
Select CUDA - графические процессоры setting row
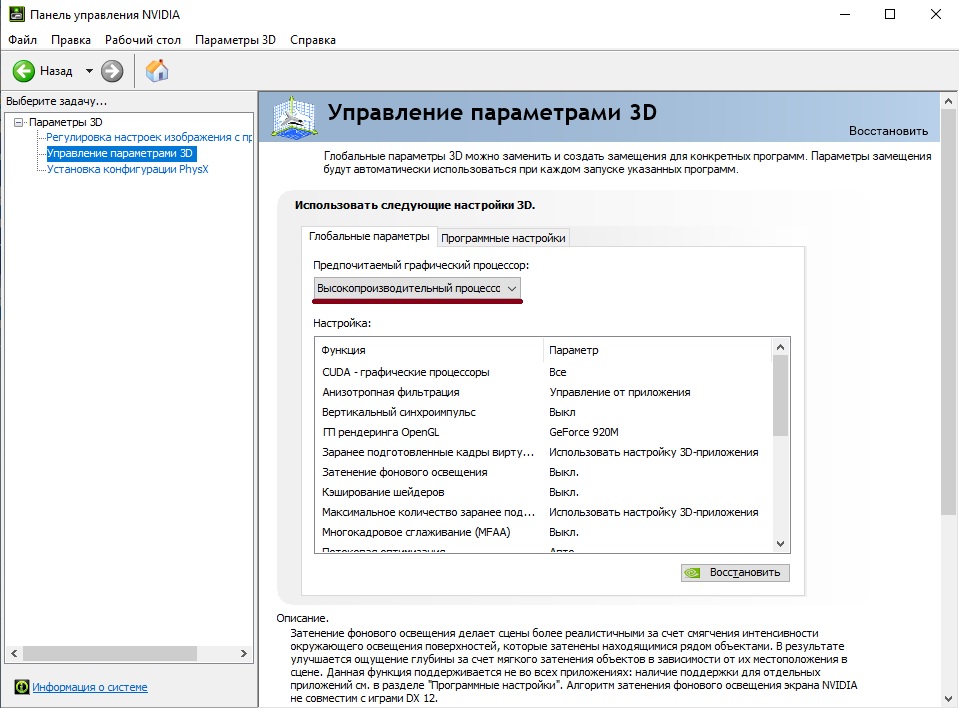[543, 372]
